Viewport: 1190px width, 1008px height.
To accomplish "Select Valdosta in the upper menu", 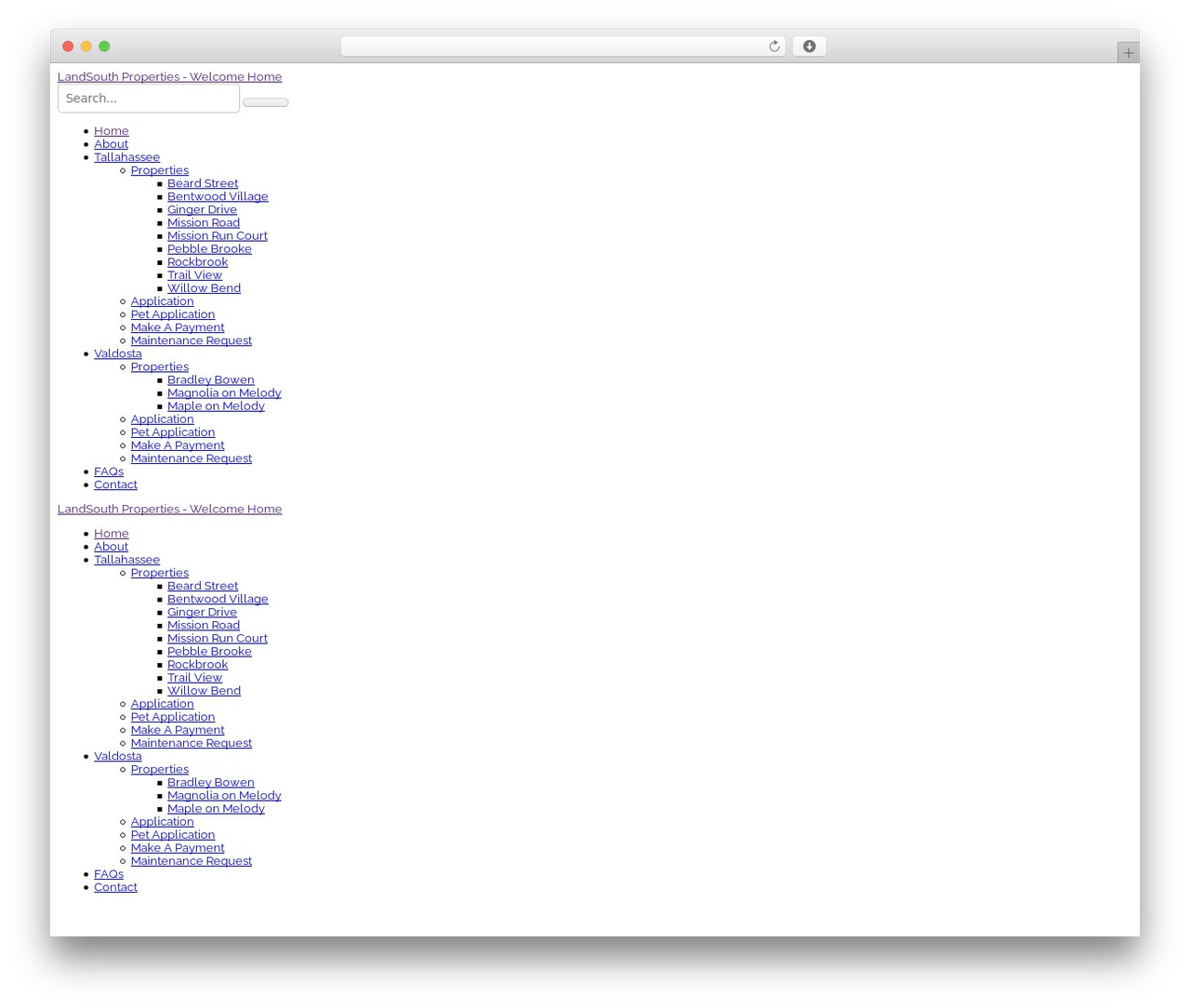I will [117, 353].
